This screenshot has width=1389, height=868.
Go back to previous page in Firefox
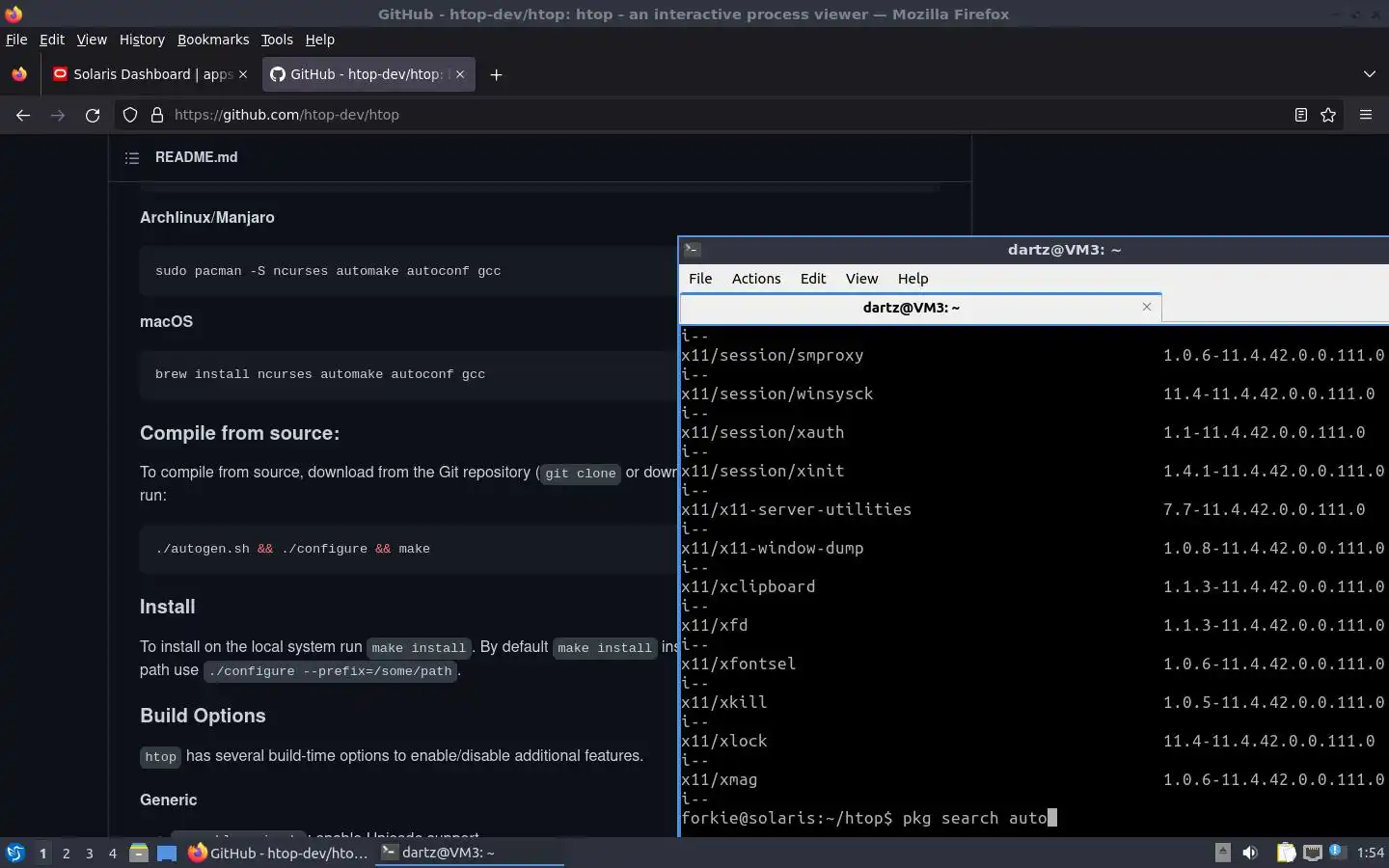[x=23, y=115]
